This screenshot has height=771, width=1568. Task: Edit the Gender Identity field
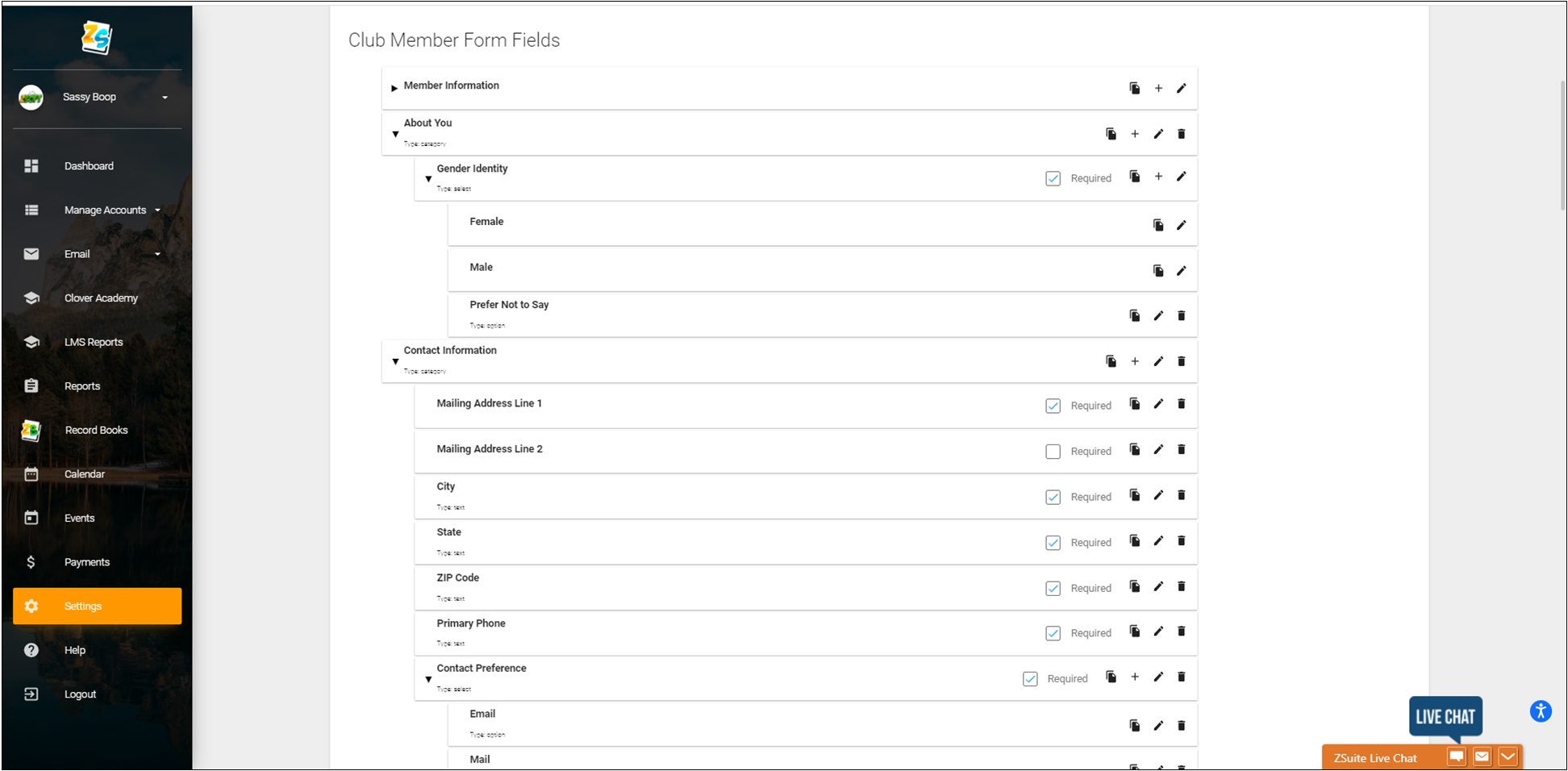click(x=1182, y=177)
